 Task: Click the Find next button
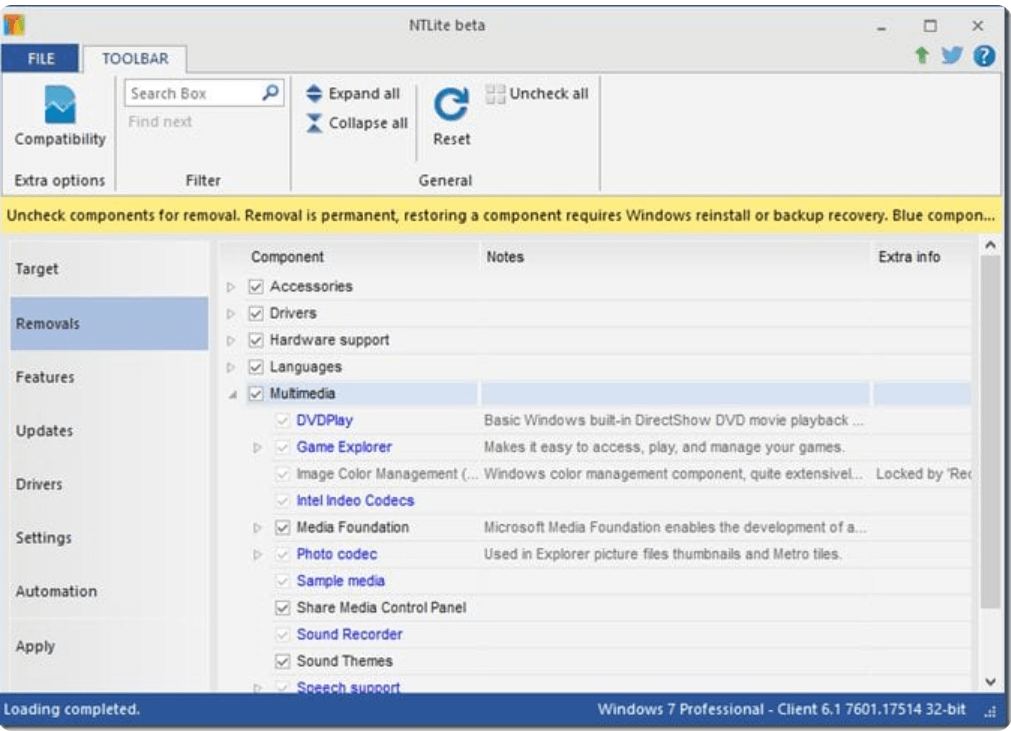click(160, 122)
